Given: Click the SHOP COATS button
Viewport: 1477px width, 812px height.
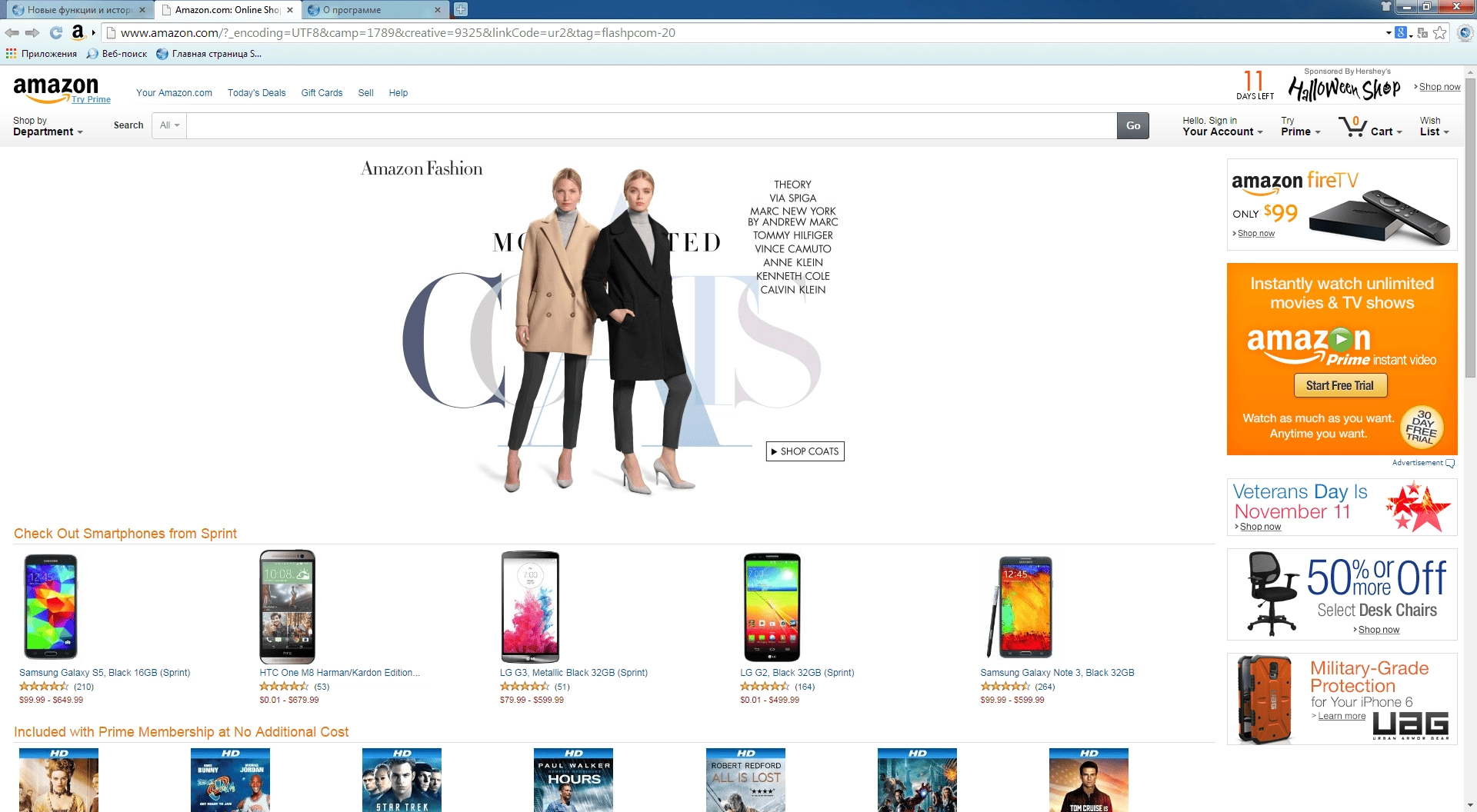Looking at the screenshot, I should pyautogui.click(x=805, y=451).
